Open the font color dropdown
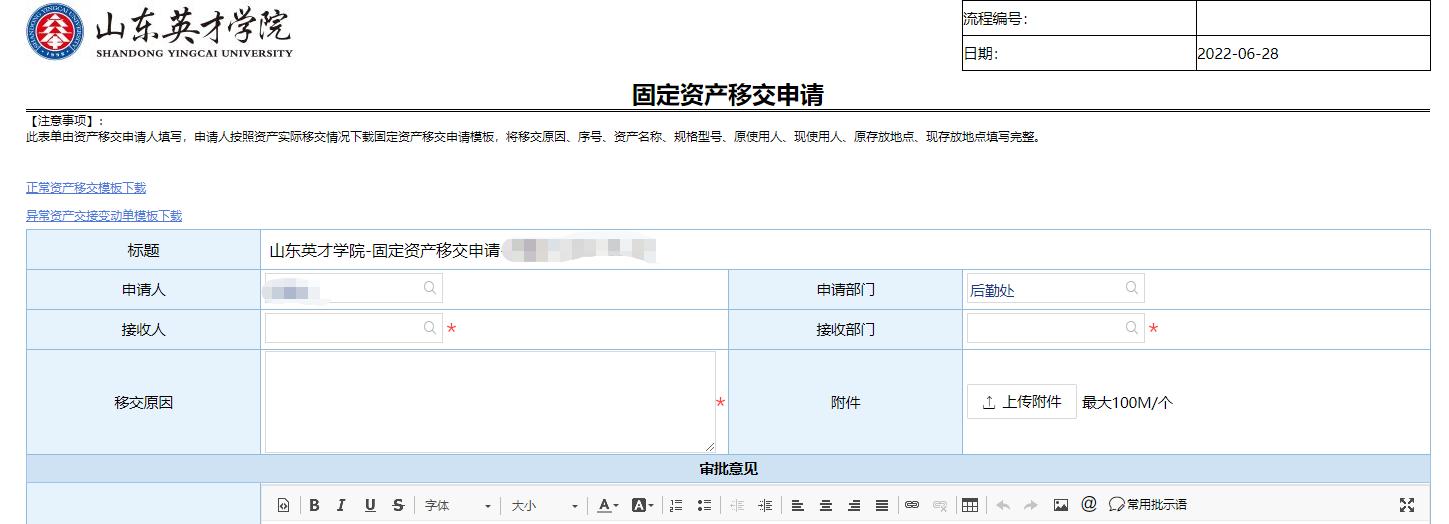Viewport: 1449px width, 524px height. coord(608,506)
